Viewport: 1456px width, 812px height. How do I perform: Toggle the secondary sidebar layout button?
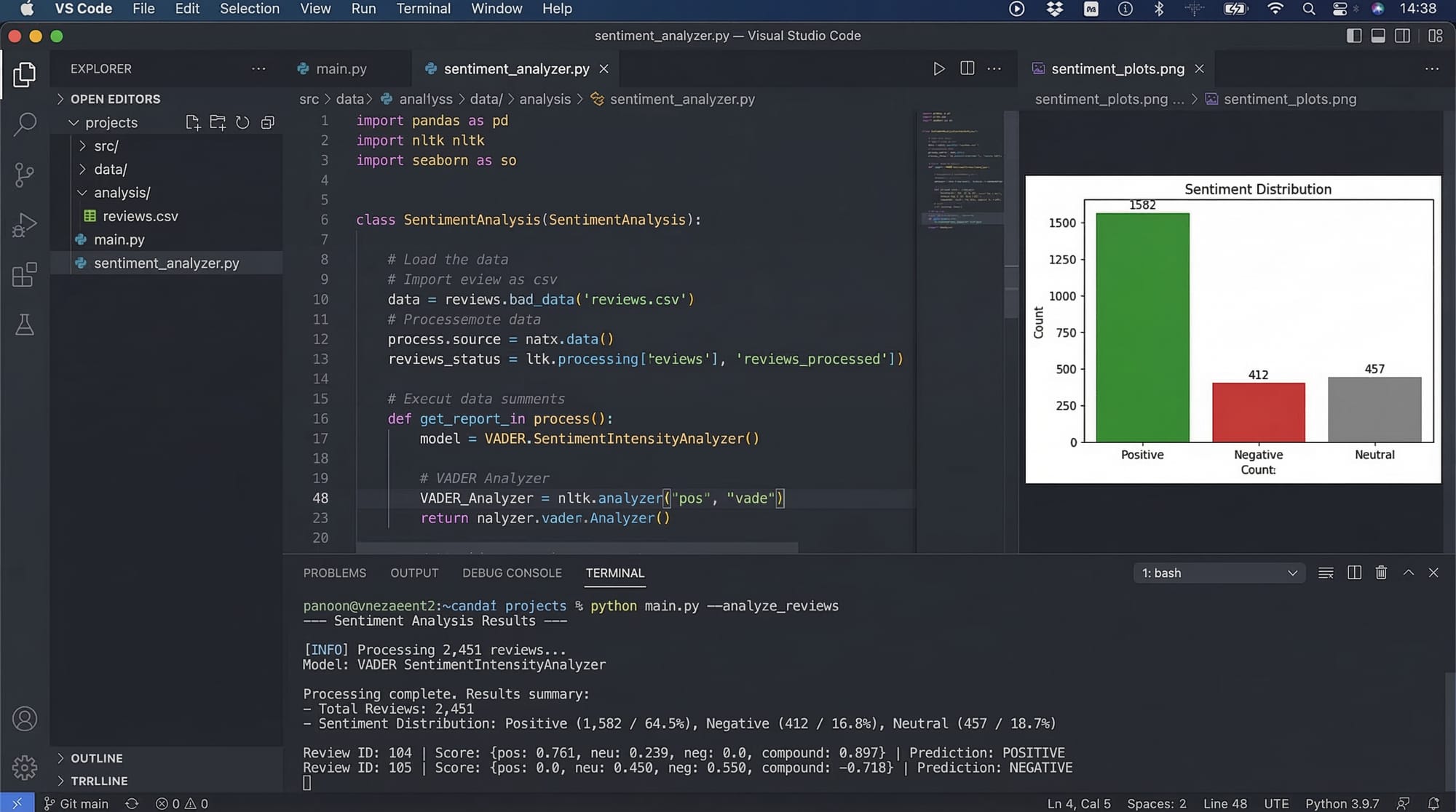[x=1402, y=36]
